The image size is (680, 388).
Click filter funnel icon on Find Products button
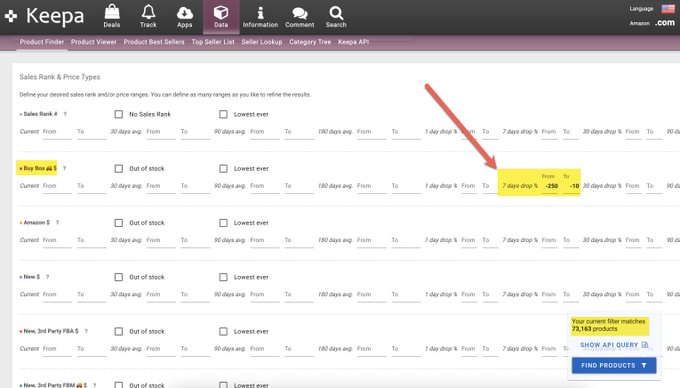[644, 365]
